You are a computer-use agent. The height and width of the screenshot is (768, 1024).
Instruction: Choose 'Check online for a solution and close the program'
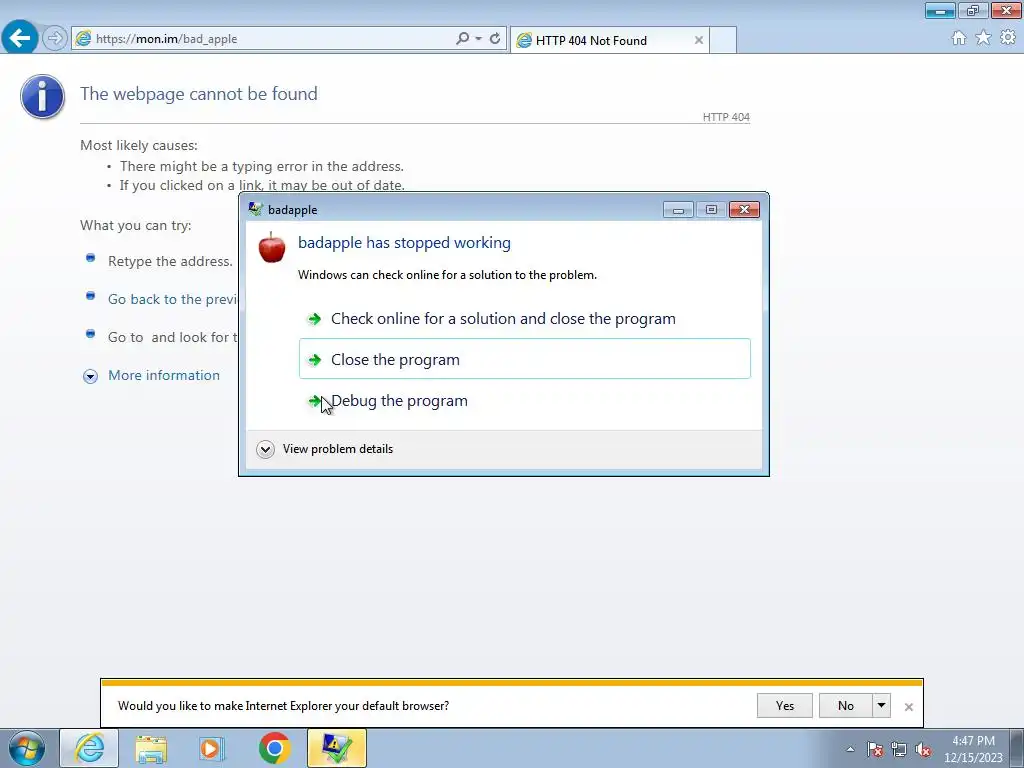(524, 319)
